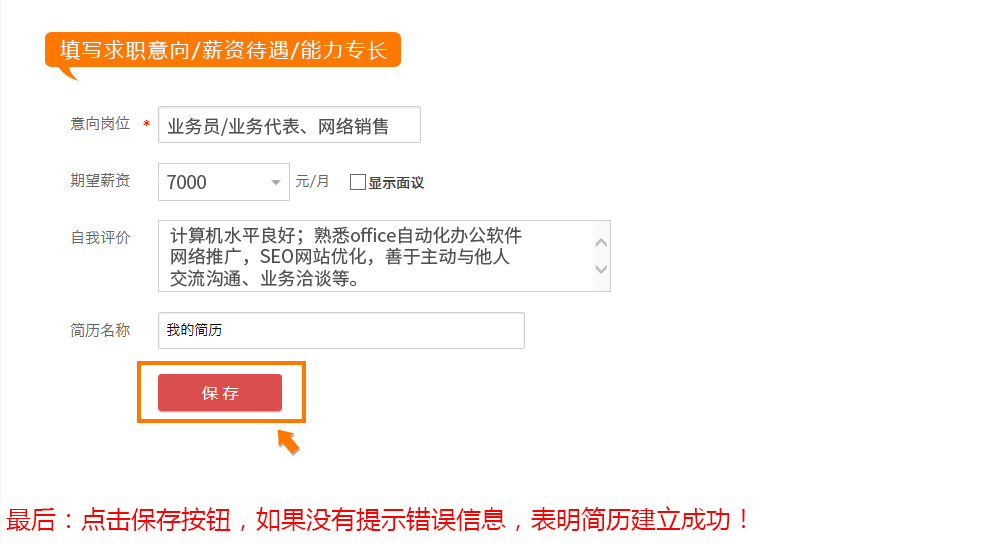Click the down arrow in 自我评价 scrollbar
Screen dimensions: 981x557
[x=601, y=270]
